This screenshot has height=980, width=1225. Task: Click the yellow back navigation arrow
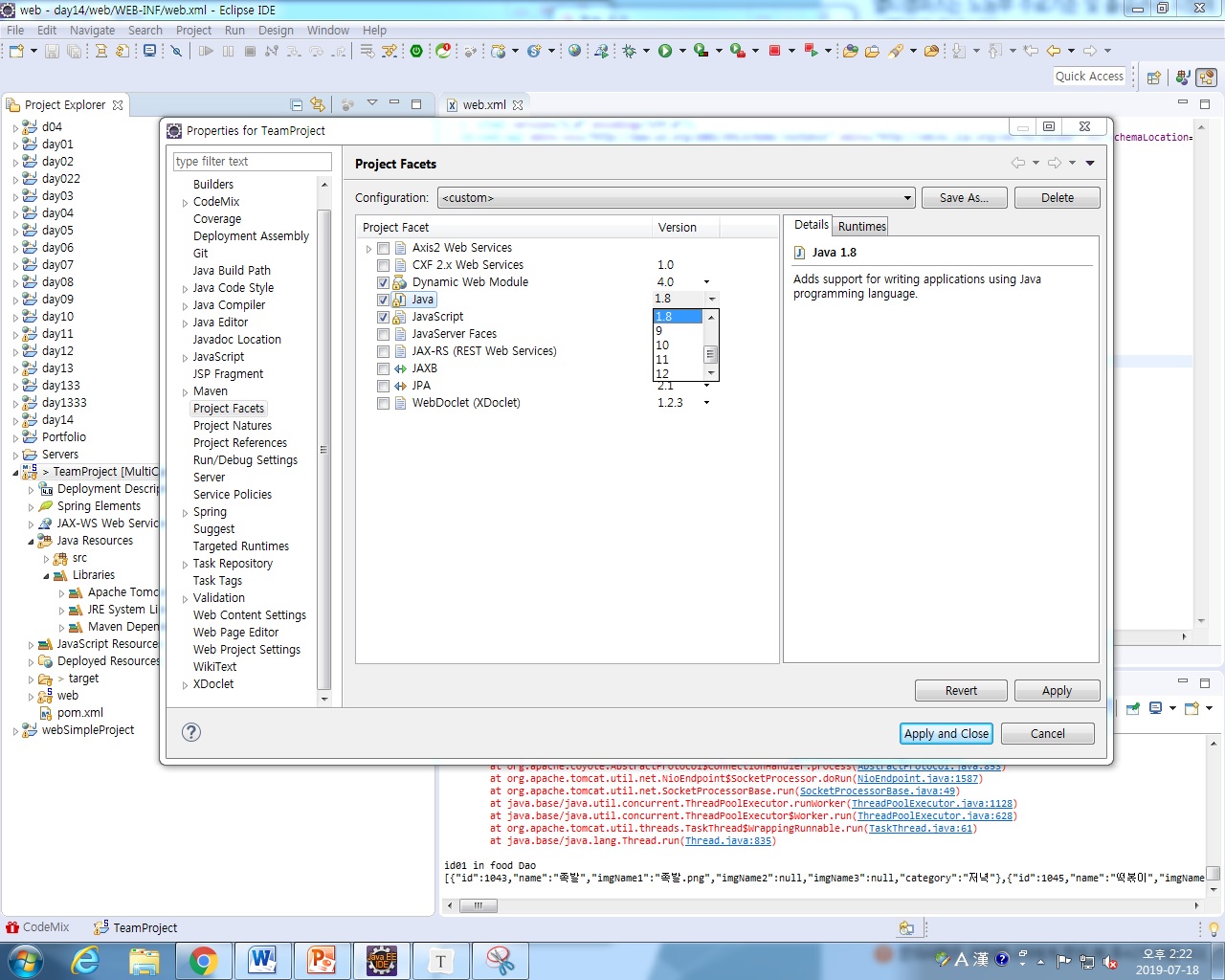coord(1054,51)
